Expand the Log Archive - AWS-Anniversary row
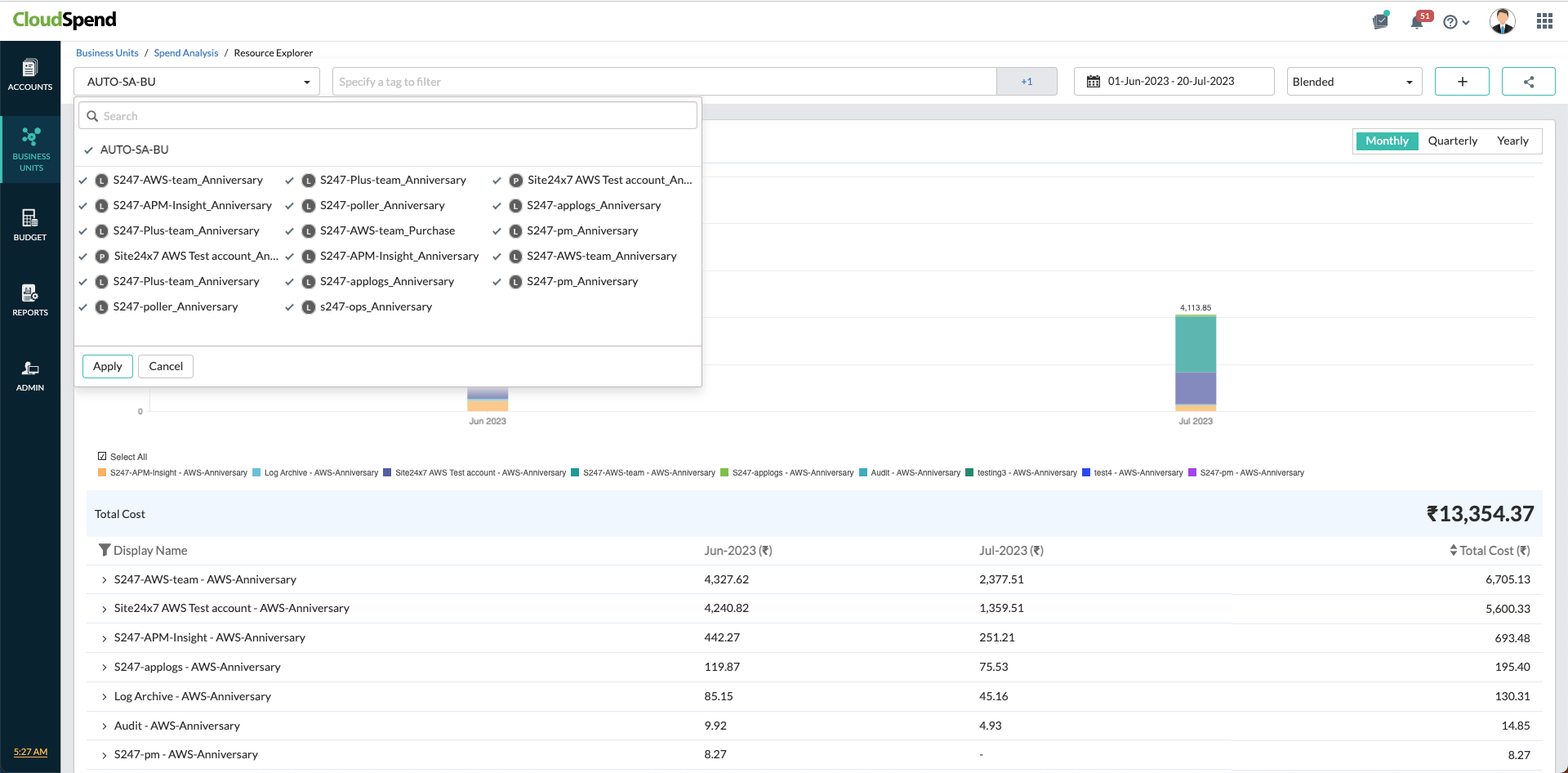This screenshot has height=773, width=1568. pos(105,697)
